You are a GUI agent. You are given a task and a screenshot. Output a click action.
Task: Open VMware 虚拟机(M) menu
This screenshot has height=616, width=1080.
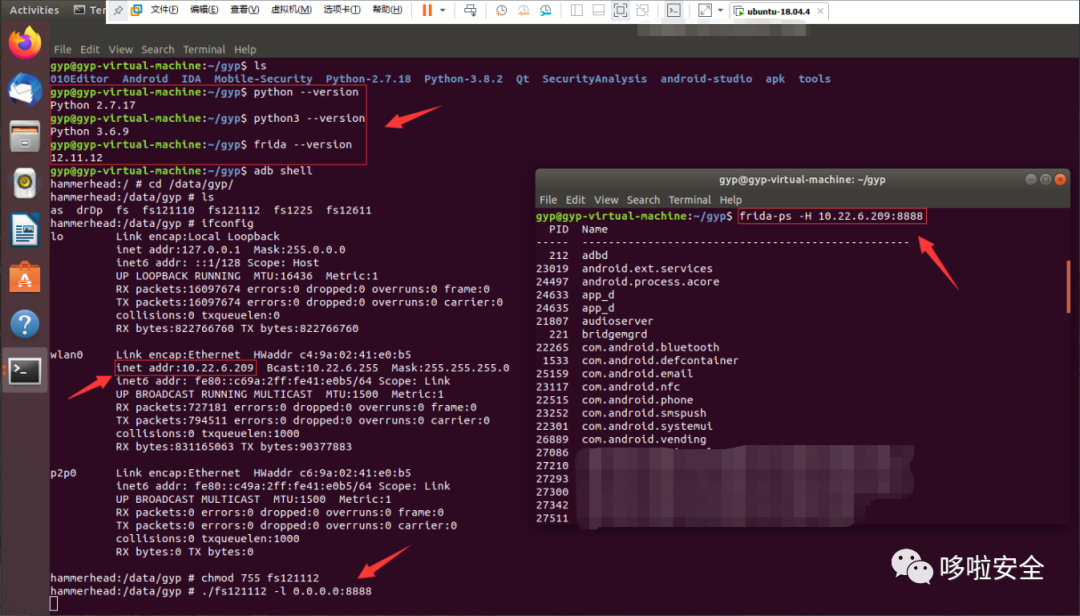coord(291,10)
